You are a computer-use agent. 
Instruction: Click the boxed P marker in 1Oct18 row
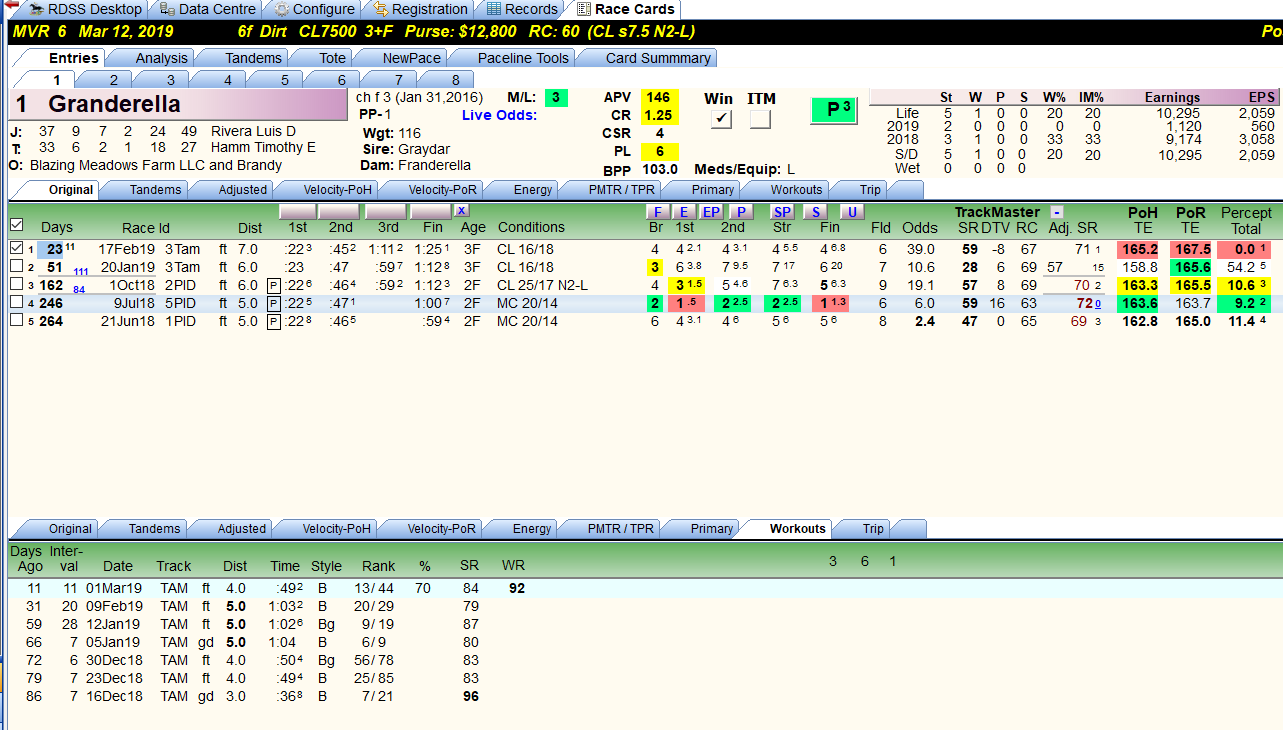[x=274, y=285]
